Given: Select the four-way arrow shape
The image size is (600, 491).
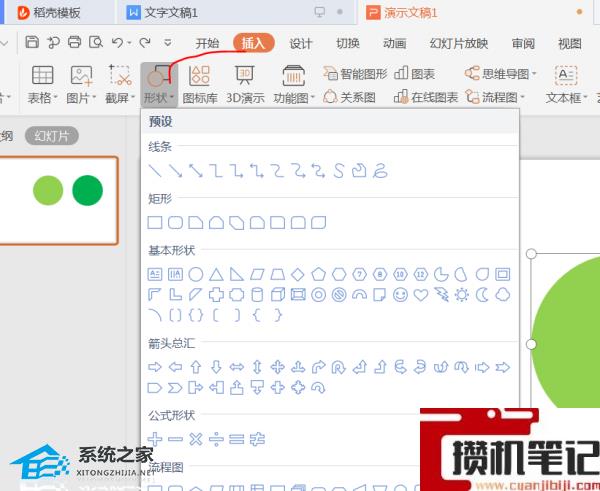Looking at the screenshot, I should tap(277, 367).
